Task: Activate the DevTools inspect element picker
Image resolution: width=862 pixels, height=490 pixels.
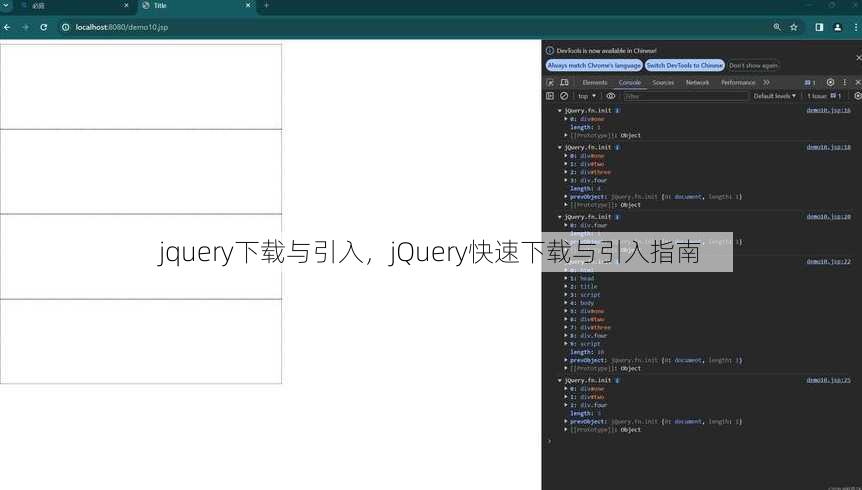Action: coord(550,82)
